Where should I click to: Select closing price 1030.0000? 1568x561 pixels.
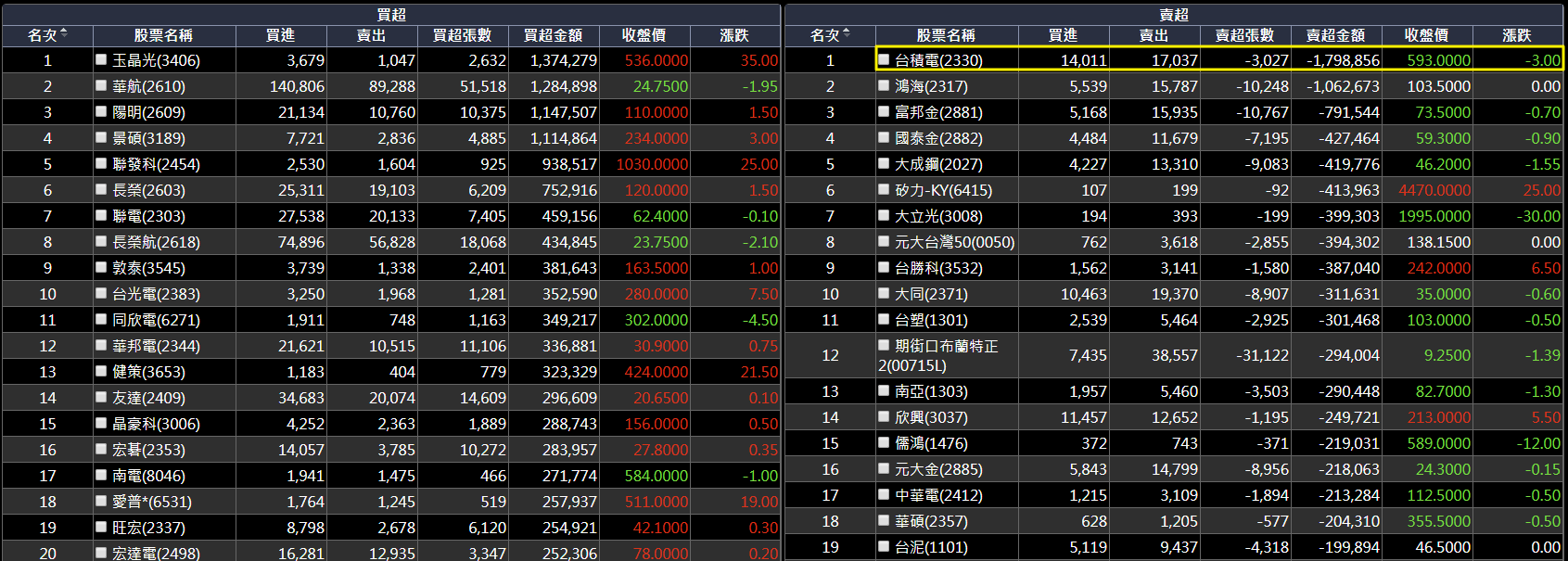pos(652,164)
